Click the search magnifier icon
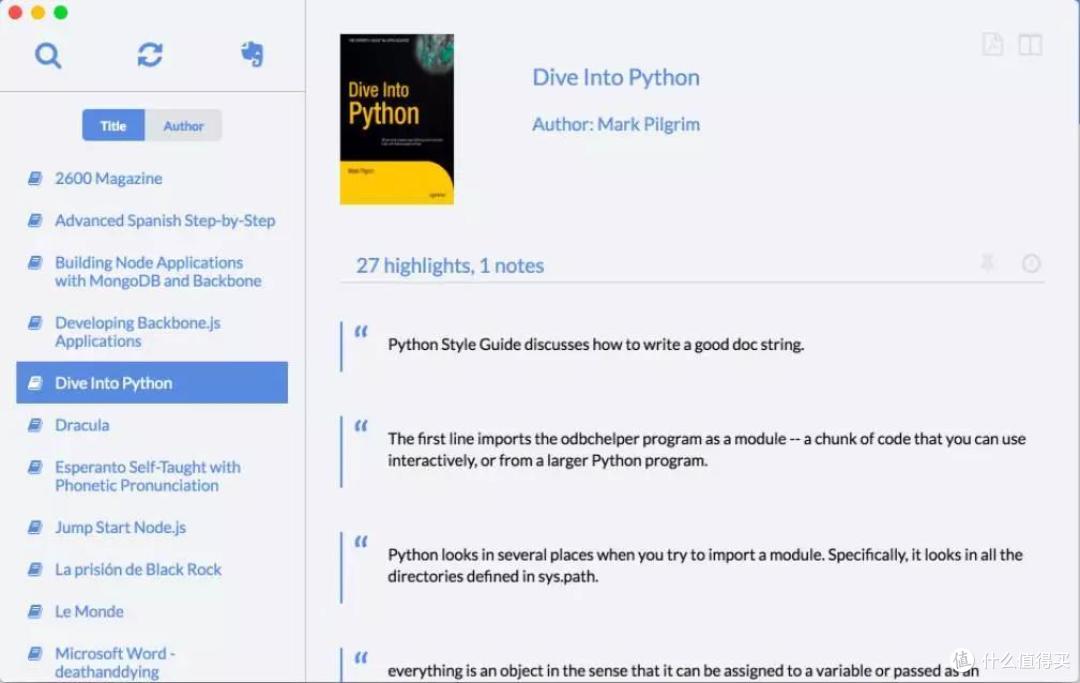 pyautogui.click(x=48, y=55)
